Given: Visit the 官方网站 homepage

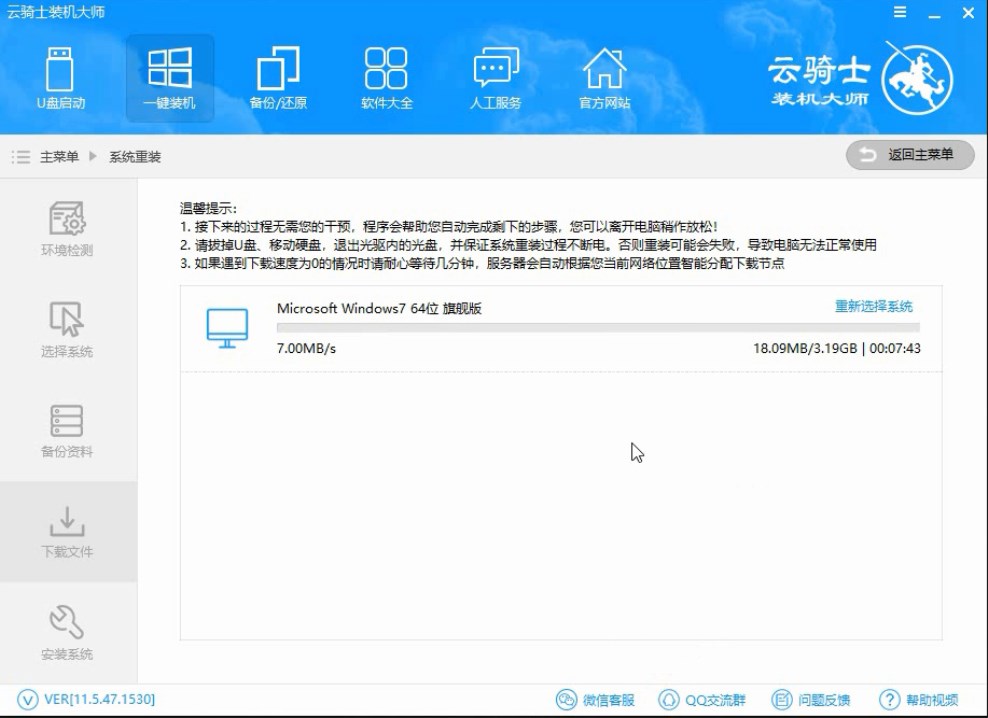Looking at the screenshot, I should 602,78.
